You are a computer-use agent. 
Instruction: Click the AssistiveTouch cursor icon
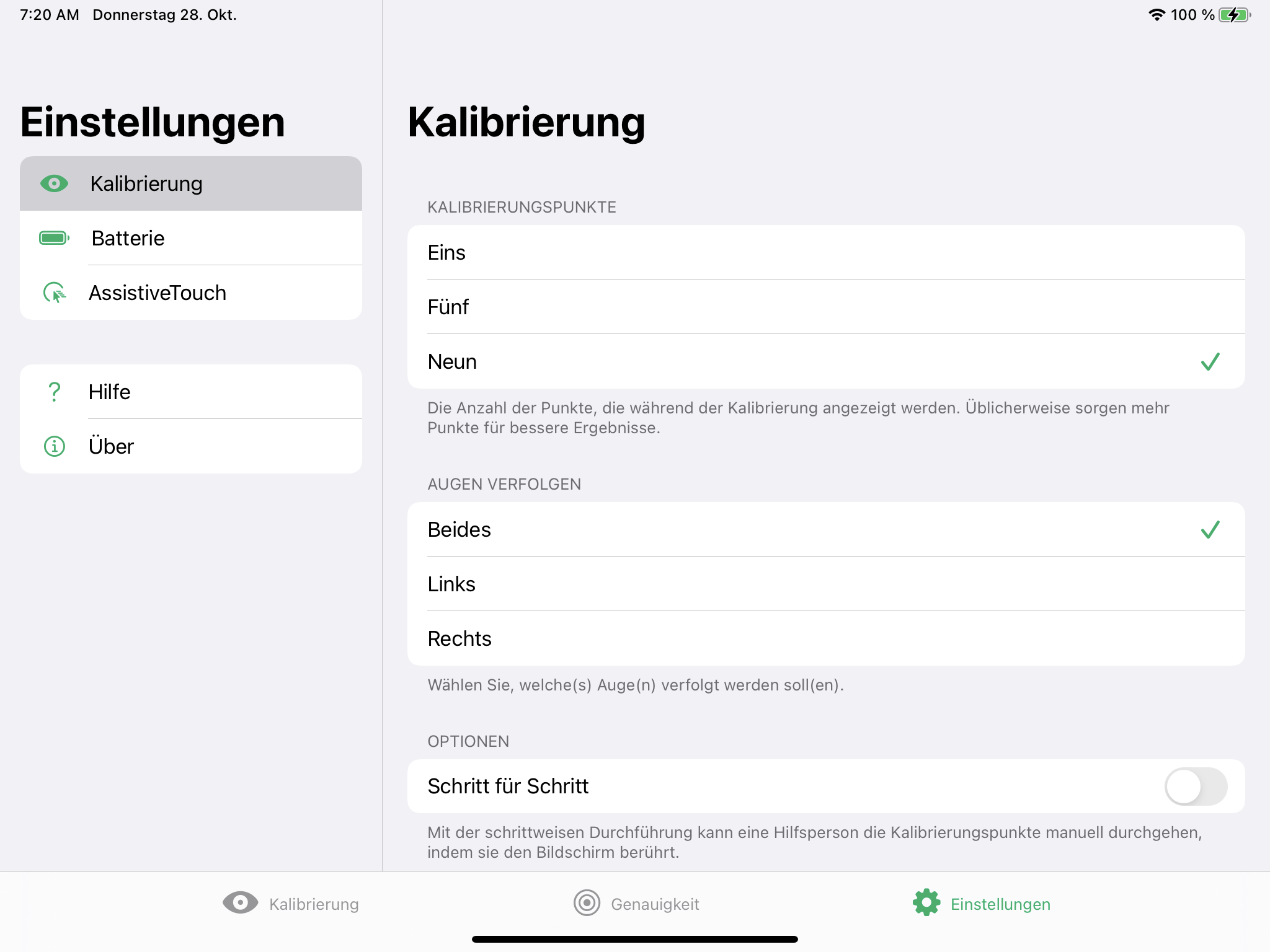click(54, 293)
